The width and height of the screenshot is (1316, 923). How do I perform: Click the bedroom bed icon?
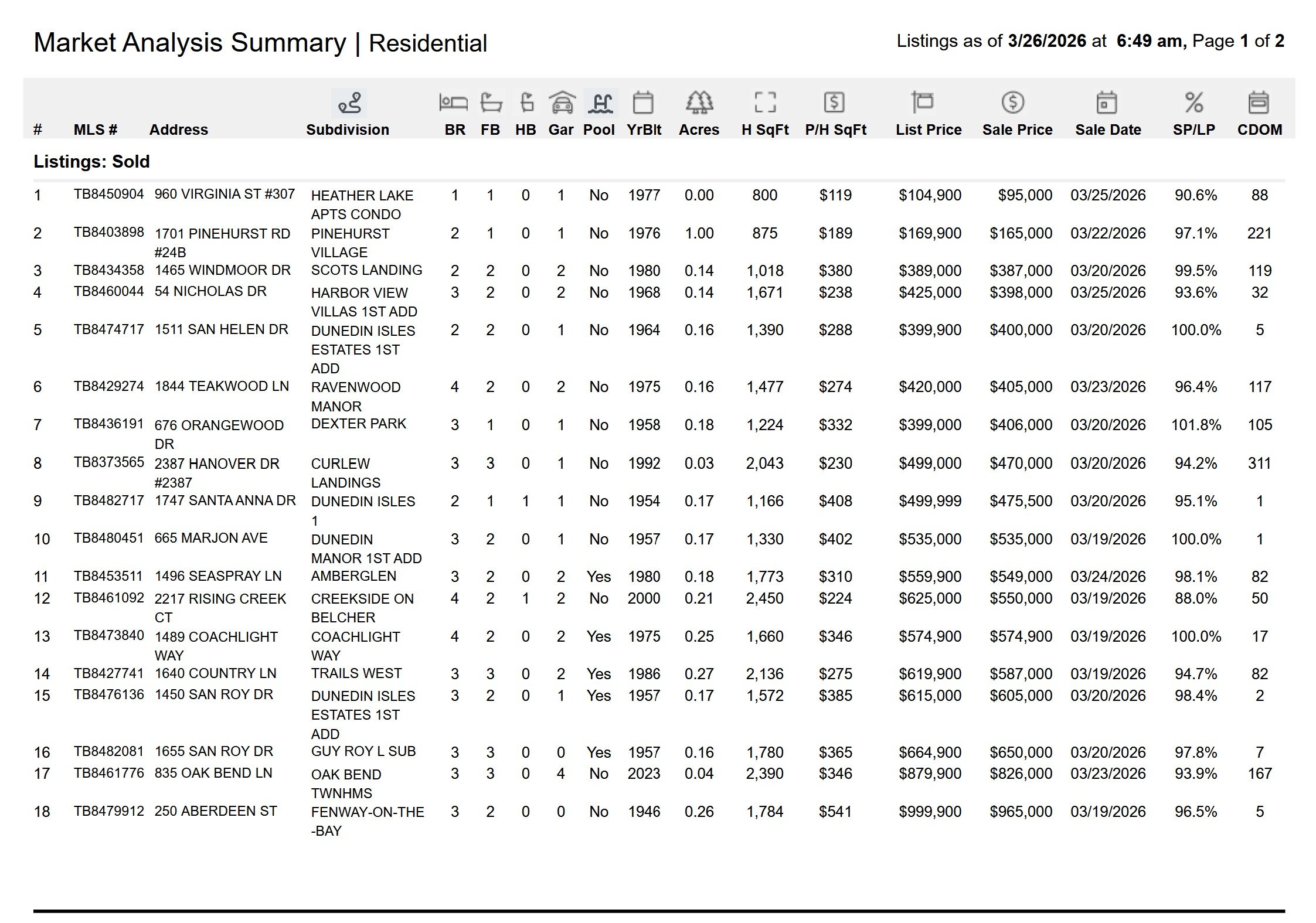[453, 103]
